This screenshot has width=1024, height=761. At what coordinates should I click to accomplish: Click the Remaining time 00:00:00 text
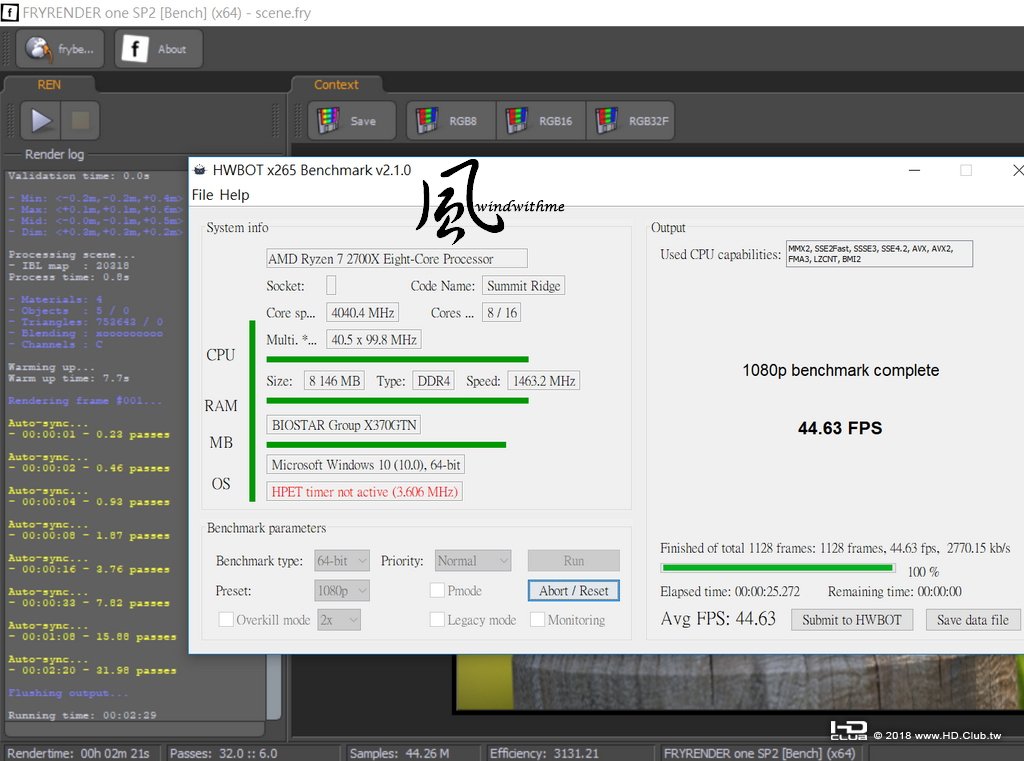[x=895, y=591]
